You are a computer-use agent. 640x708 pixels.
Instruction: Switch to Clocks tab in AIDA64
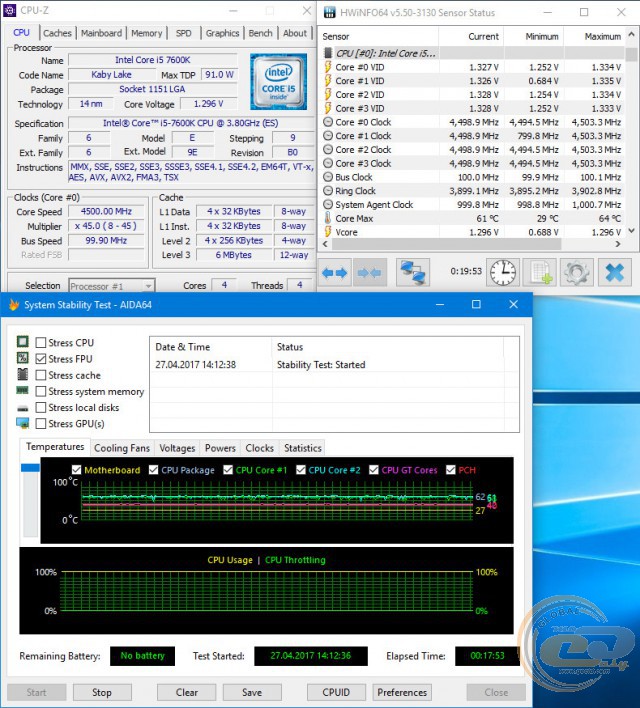click(x=260, y=448)
